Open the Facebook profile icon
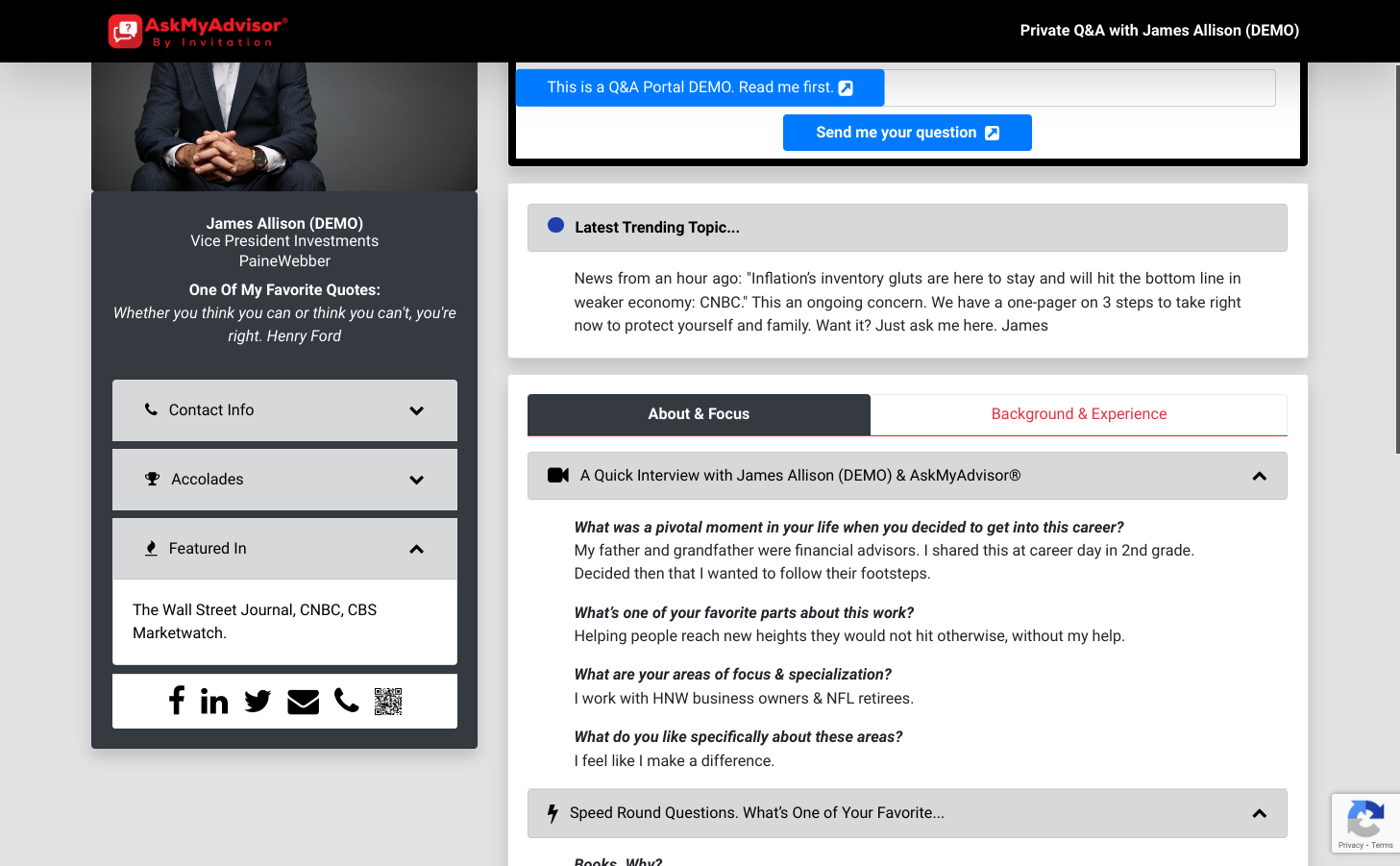The height and width of the screenshot is (866, 1400). 176,701
